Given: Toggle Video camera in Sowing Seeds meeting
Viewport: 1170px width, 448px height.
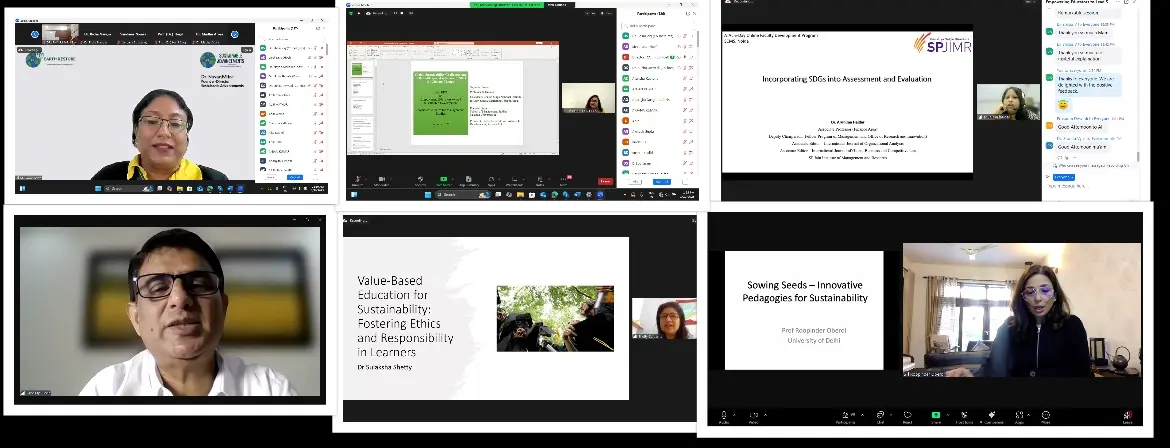Looking at the screenshot, I should 753,414.
